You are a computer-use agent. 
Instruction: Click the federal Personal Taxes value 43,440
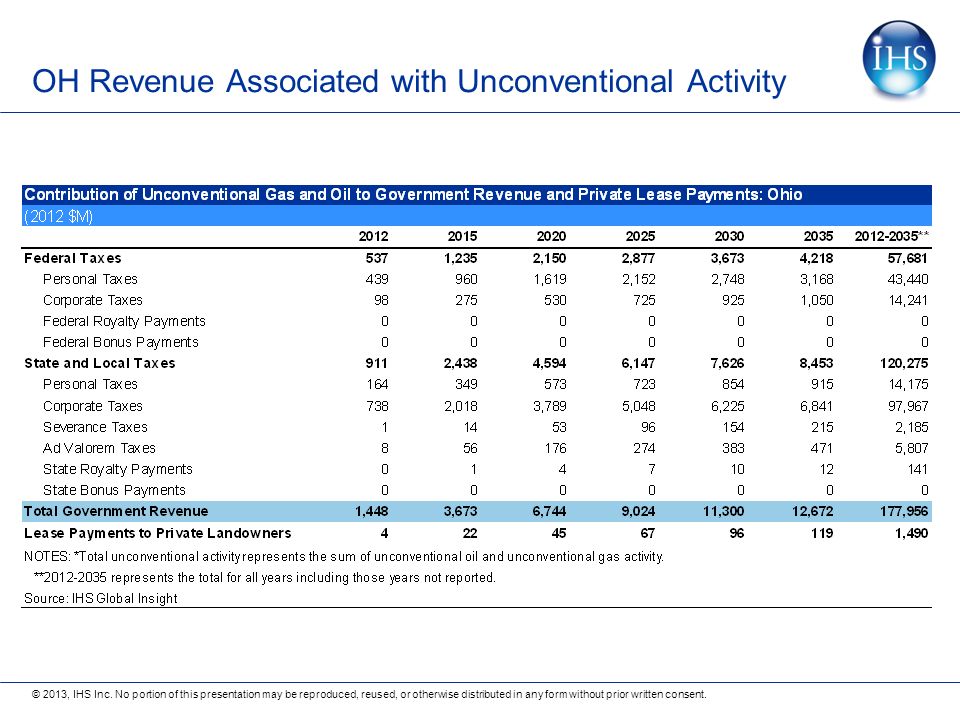point(908,279)
